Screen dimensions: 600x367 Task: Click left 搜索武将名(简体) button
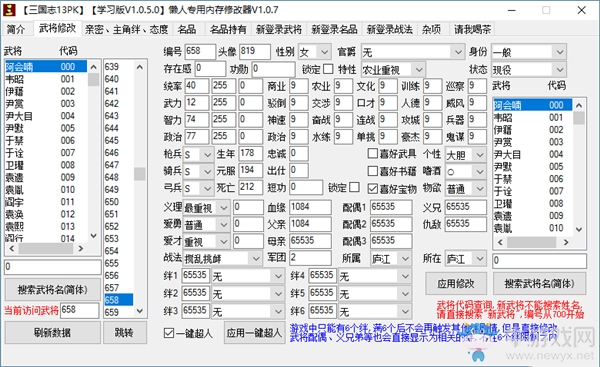(x=53, y=290)
